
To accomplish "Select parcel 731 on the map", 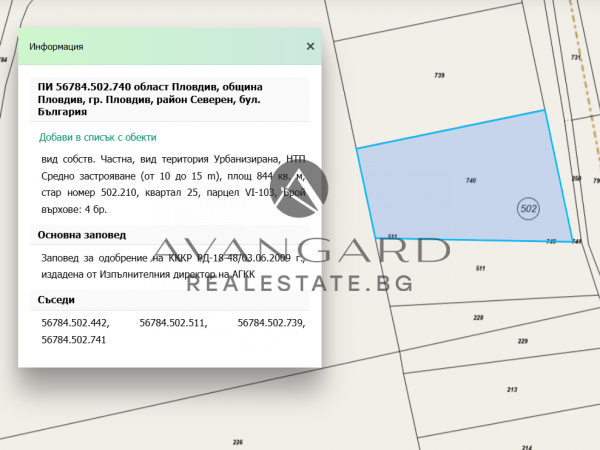I will (574, 58).
